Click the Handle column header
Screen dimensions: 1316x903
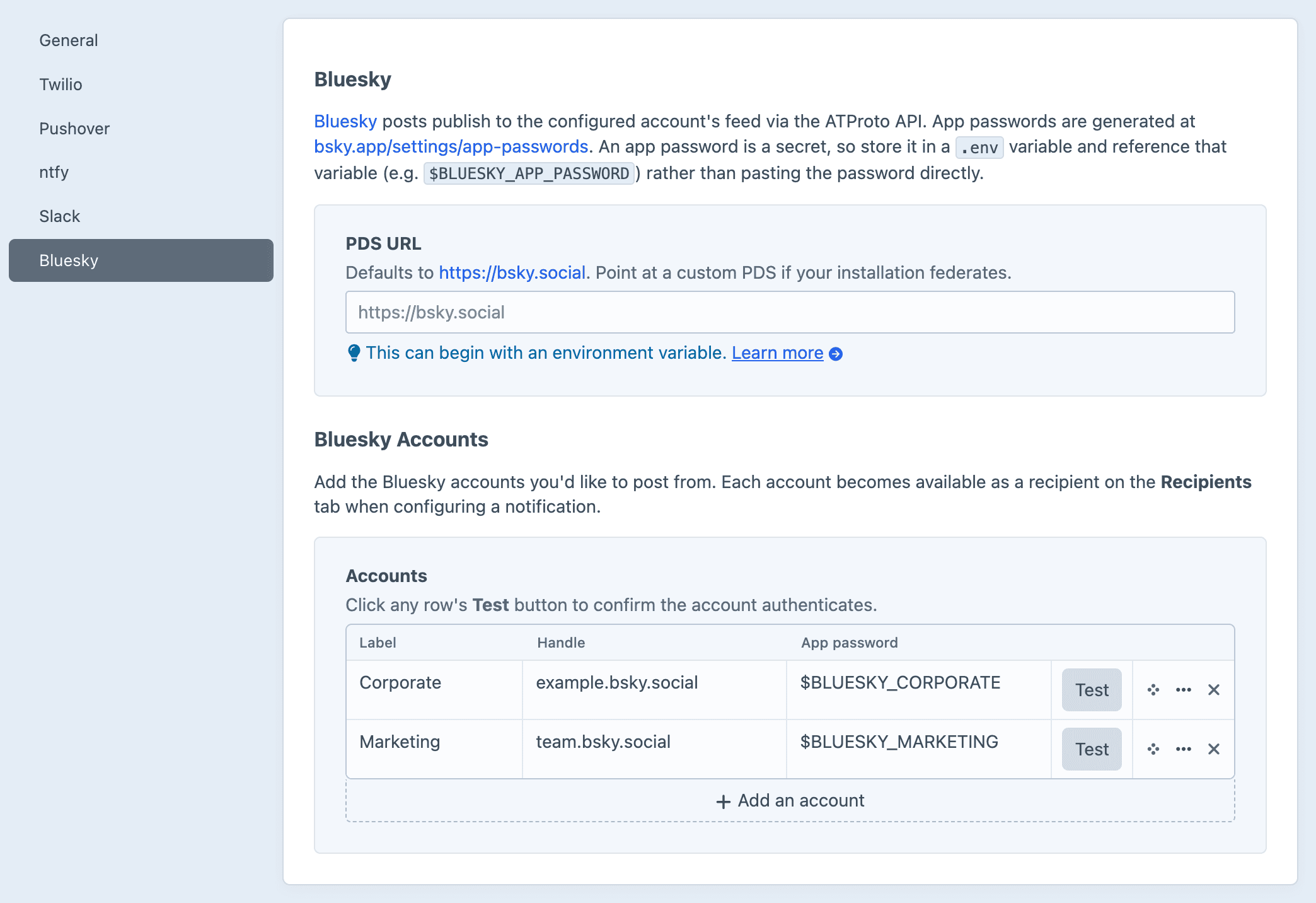(x=561, y=643)
